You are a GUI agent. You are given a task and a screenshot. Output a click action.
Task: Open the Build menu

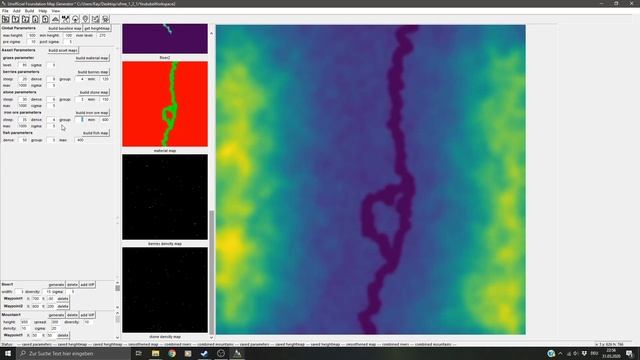tap(29, 11)
